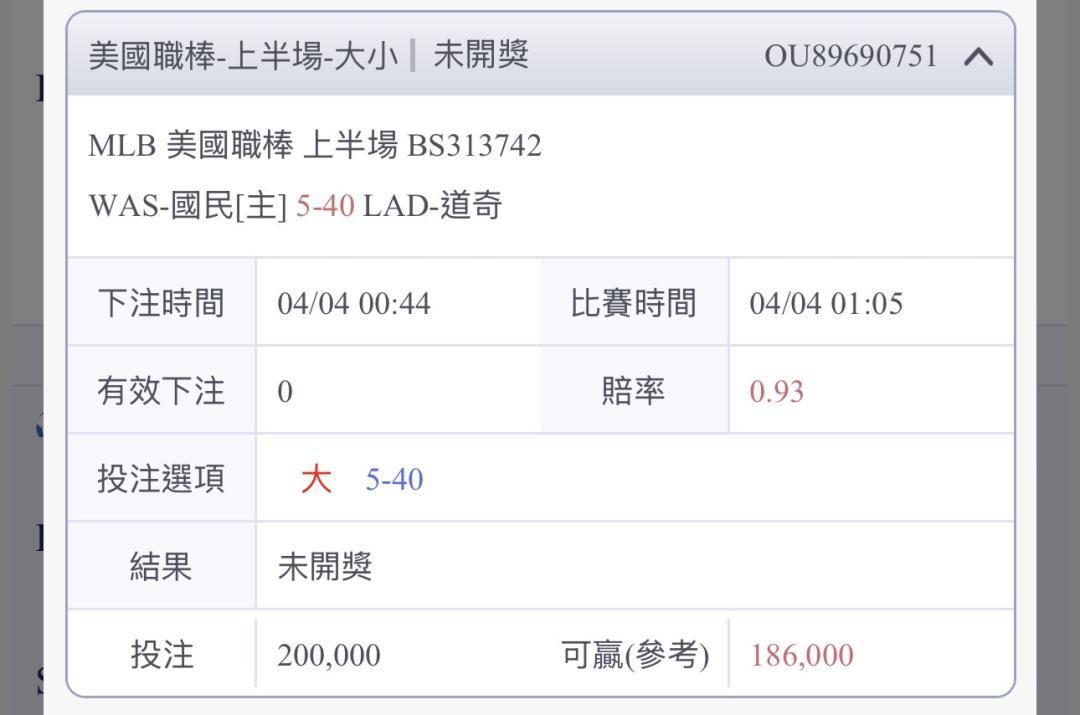
Task: Click the 未開獎 status in the header
Action: (480, 56)
